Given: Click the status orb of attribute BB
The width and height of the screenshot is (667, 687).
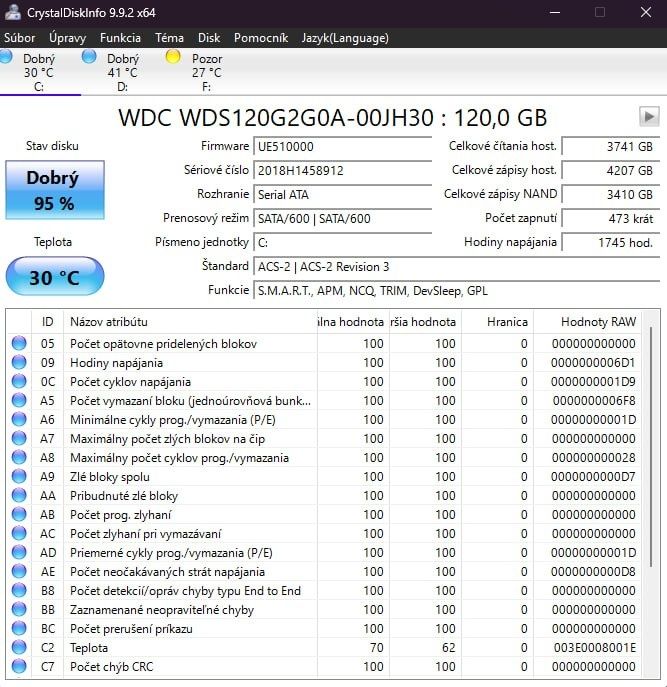Looking at the screenshot, I should coord(19,609).
